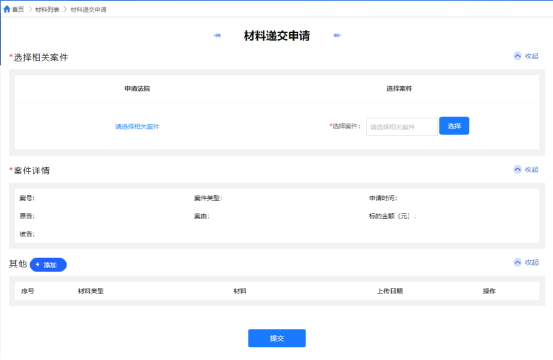Click the 材料递交申请 page title
The image size is (553, 360).
277,36
